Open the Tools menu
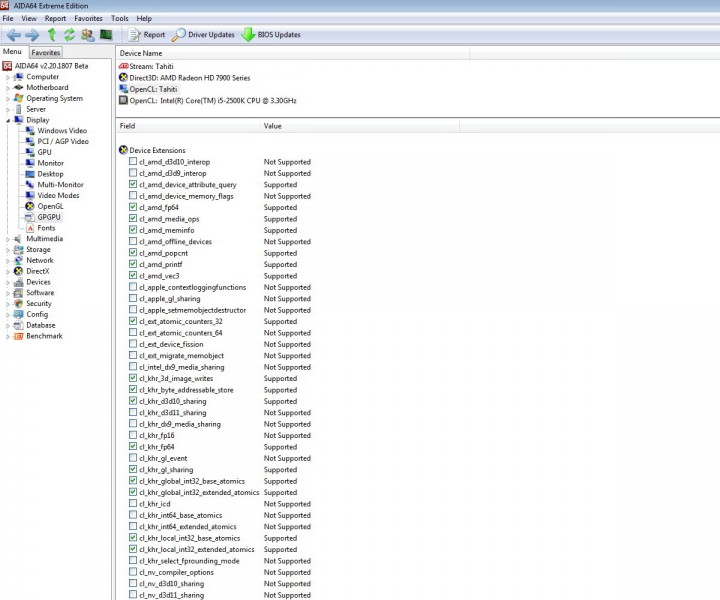720x600 pixels. click(119, 18)
